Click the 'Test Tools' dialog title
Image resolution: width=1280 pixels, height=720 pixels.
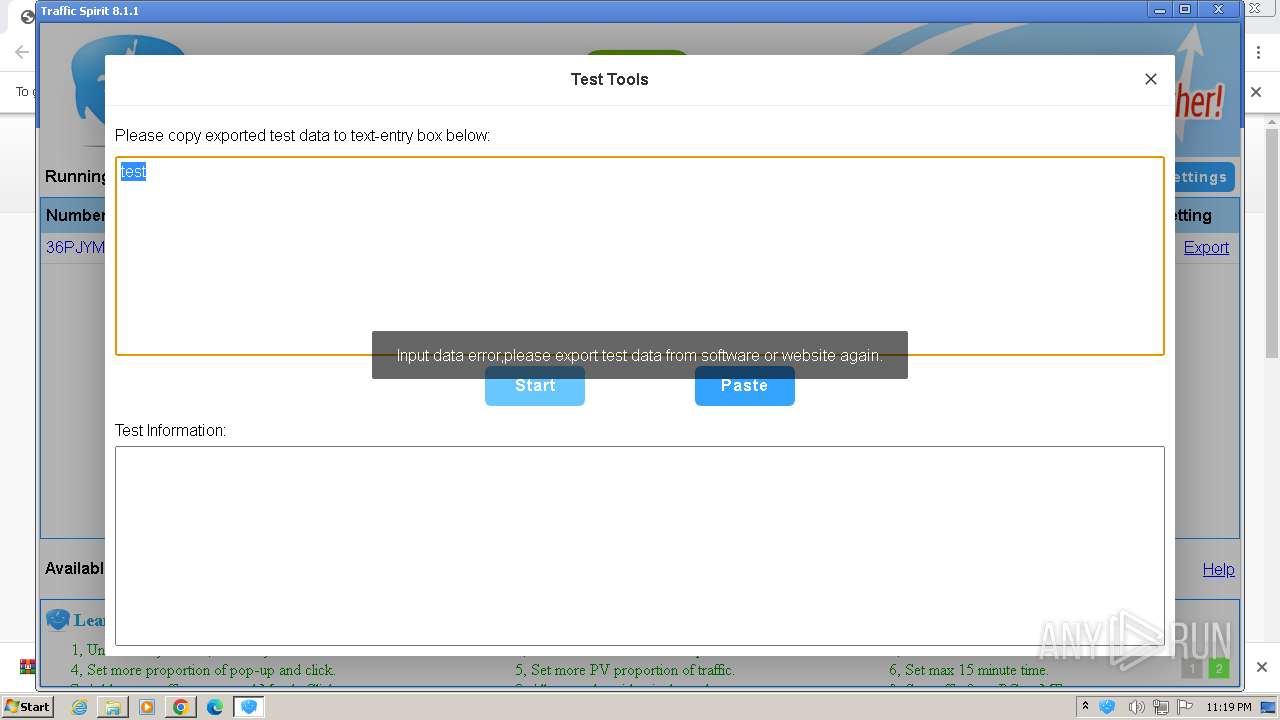[610, 79]
